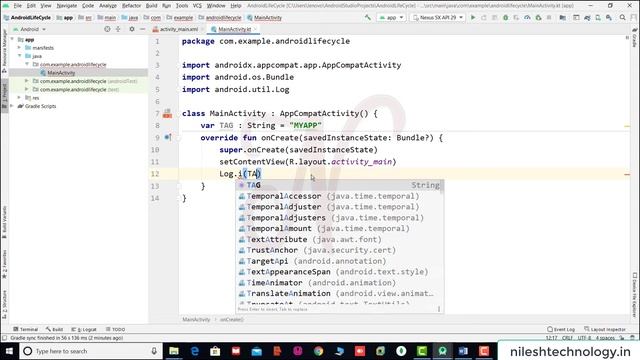Open Search Everywhere magnifier icon

tap(622, 18)
